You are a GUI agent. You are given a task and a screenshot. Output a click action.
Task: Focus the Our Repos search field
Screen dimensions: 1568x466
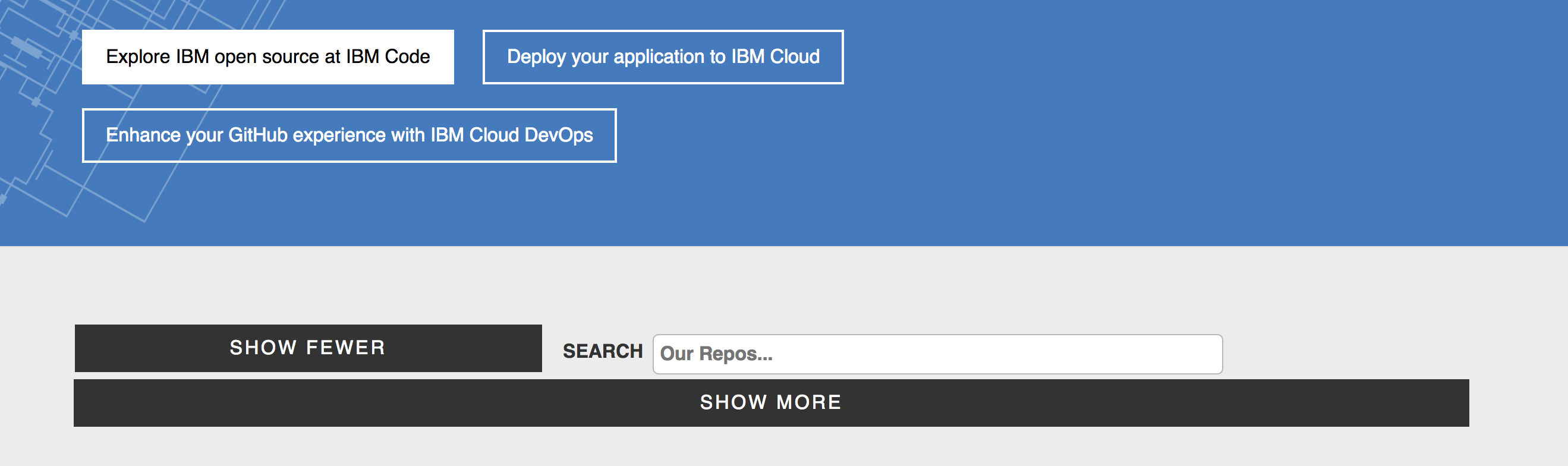[937, 354]
